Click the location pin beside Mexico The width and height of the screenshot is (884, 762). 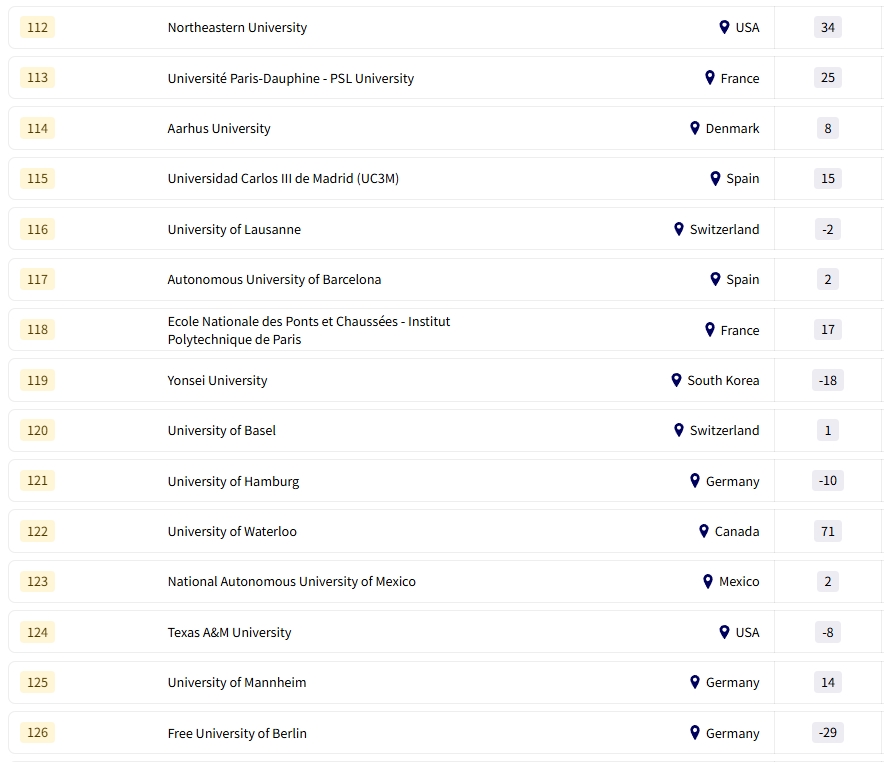pos(708,581)
